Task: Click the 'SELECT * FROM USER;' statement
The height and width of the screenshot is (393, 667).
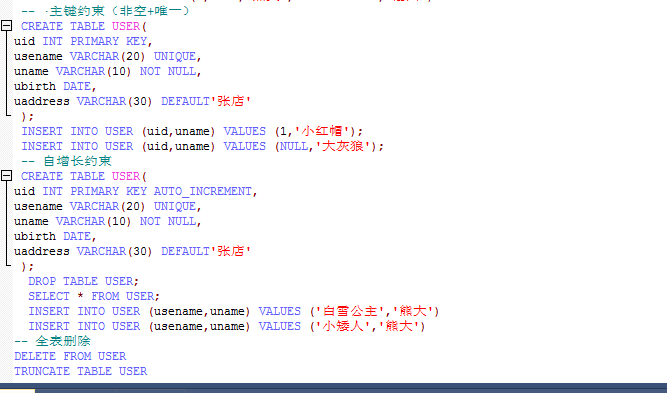Action: pyautogui.click(x=94, y=296)
